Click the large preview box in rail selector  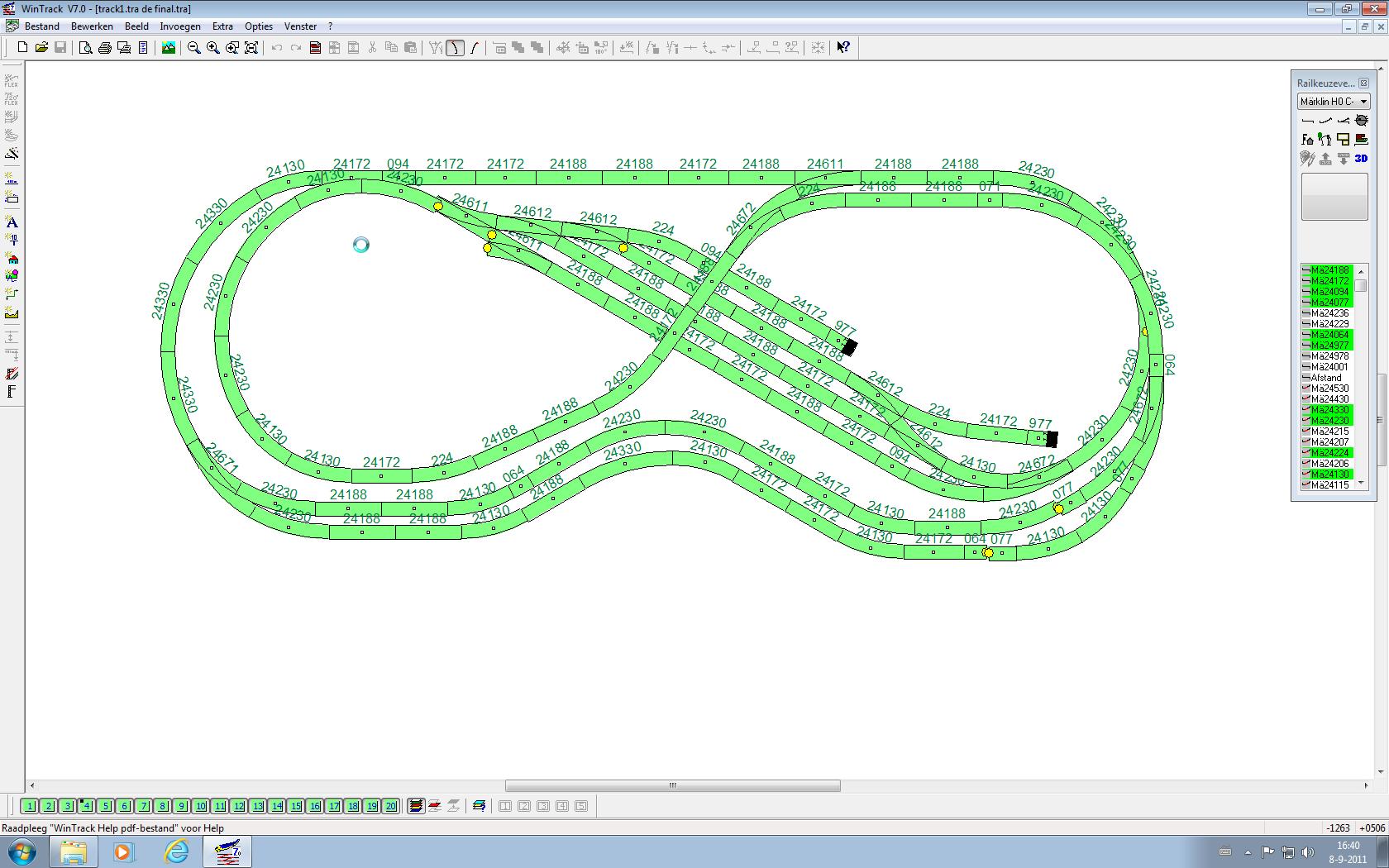[x=1334, y=196]
